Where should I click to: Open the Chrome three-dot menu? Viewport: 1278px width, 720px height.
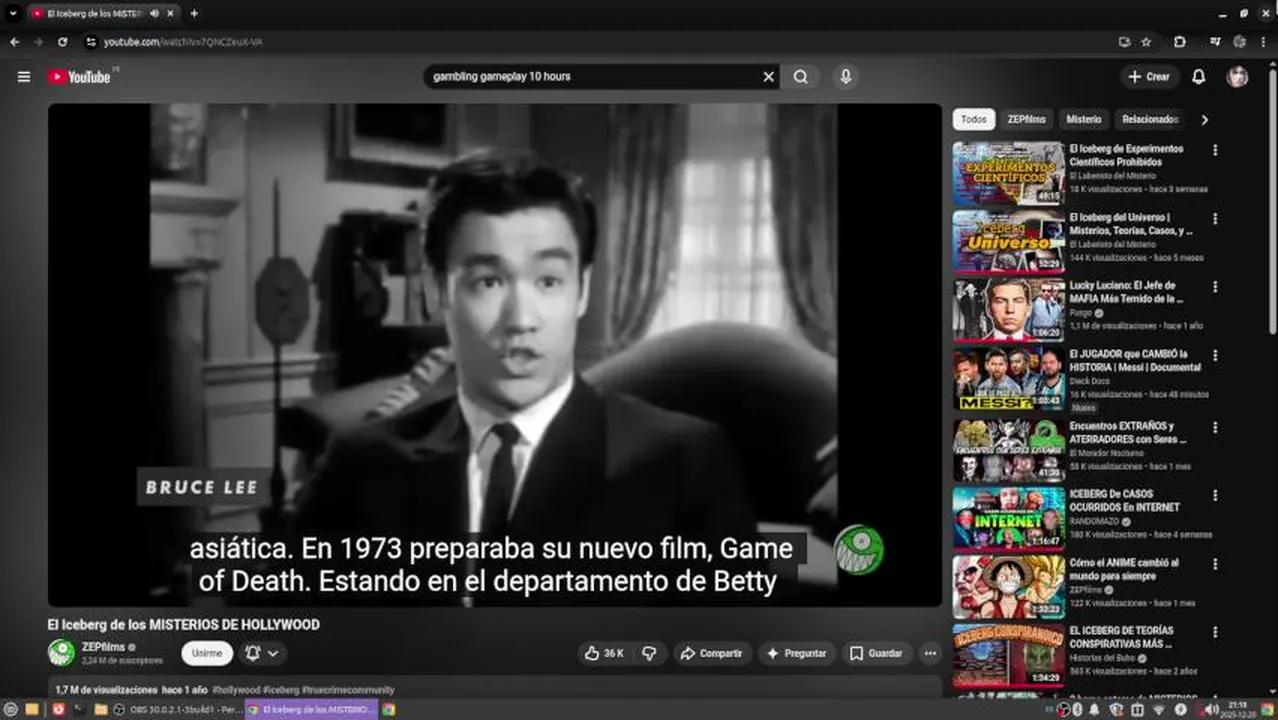click(x=1264, y=42)
